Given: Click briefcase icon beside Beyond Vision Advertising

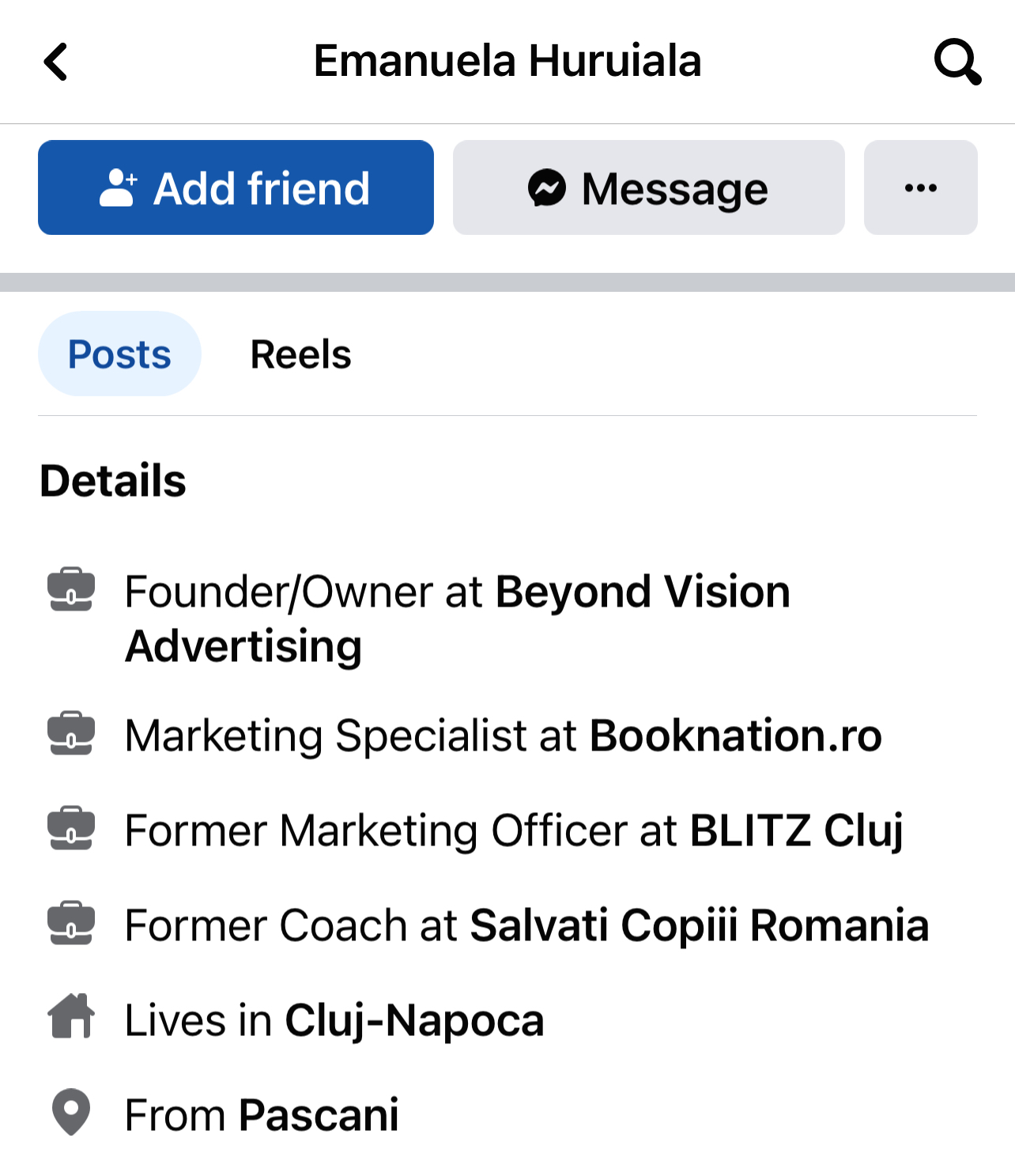Looking at the screenshot, I should click(71, 589).
